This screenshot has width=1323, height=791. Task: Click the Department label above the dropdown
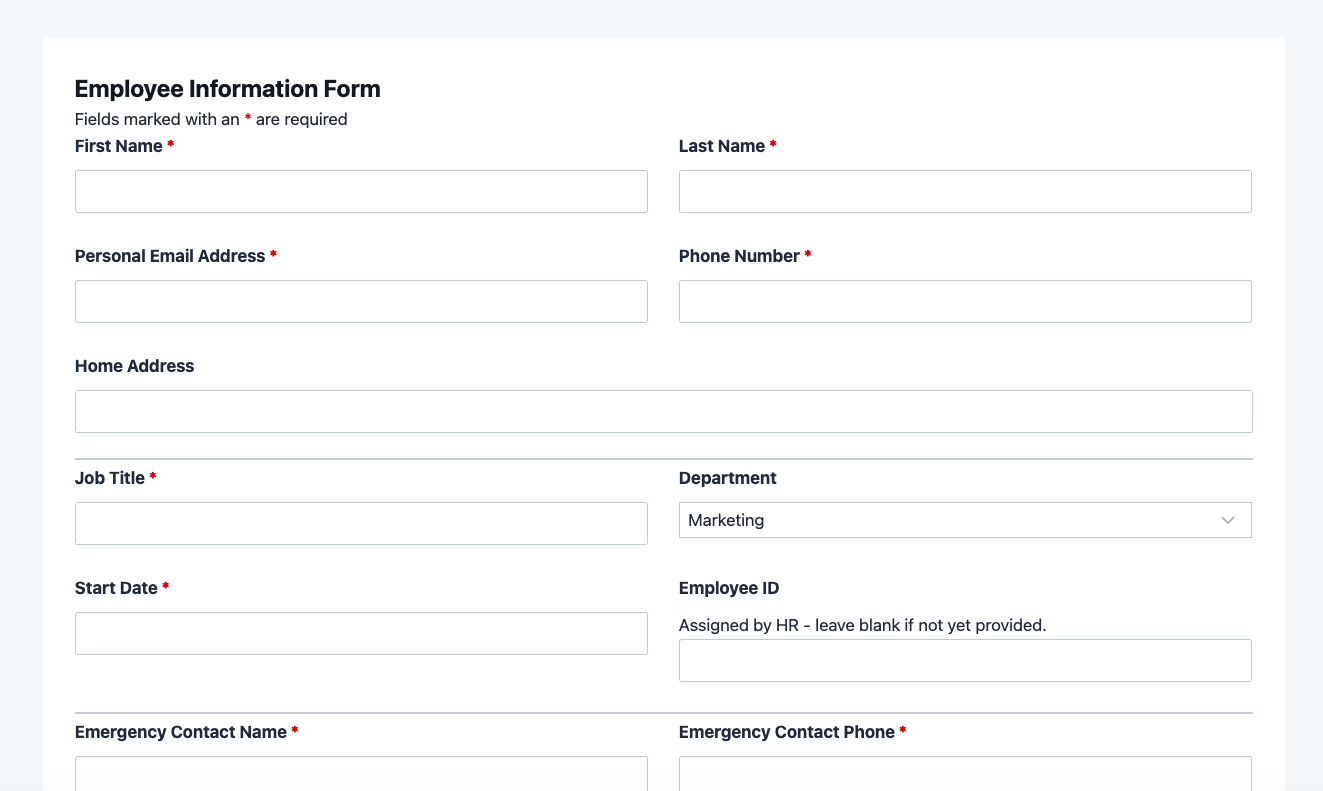pos(727,478)
